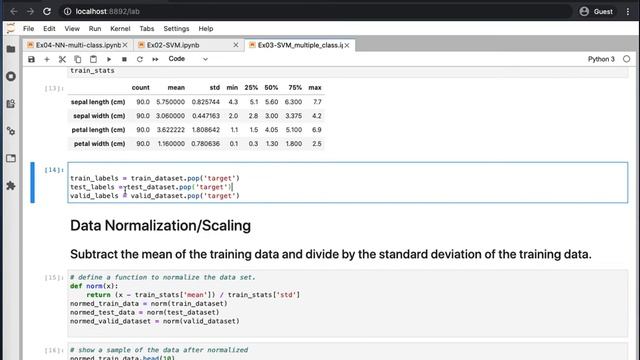Click the 'count' column header
The height and width of the screenshot is (360, 640).
click(x=140, y=88)
